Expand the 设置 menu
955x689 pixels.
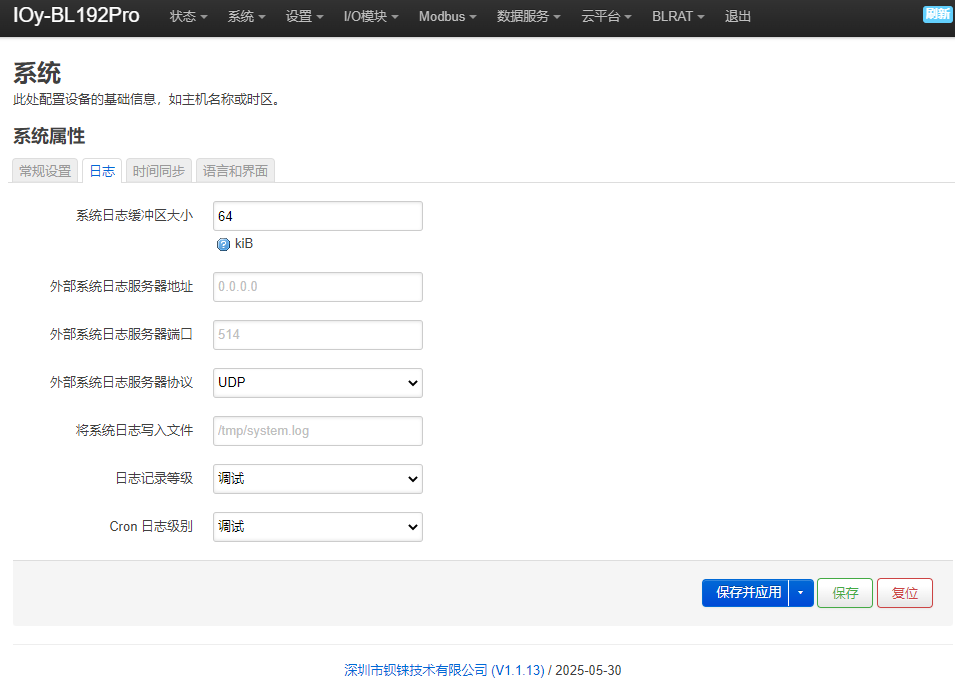tap(305, 16)
